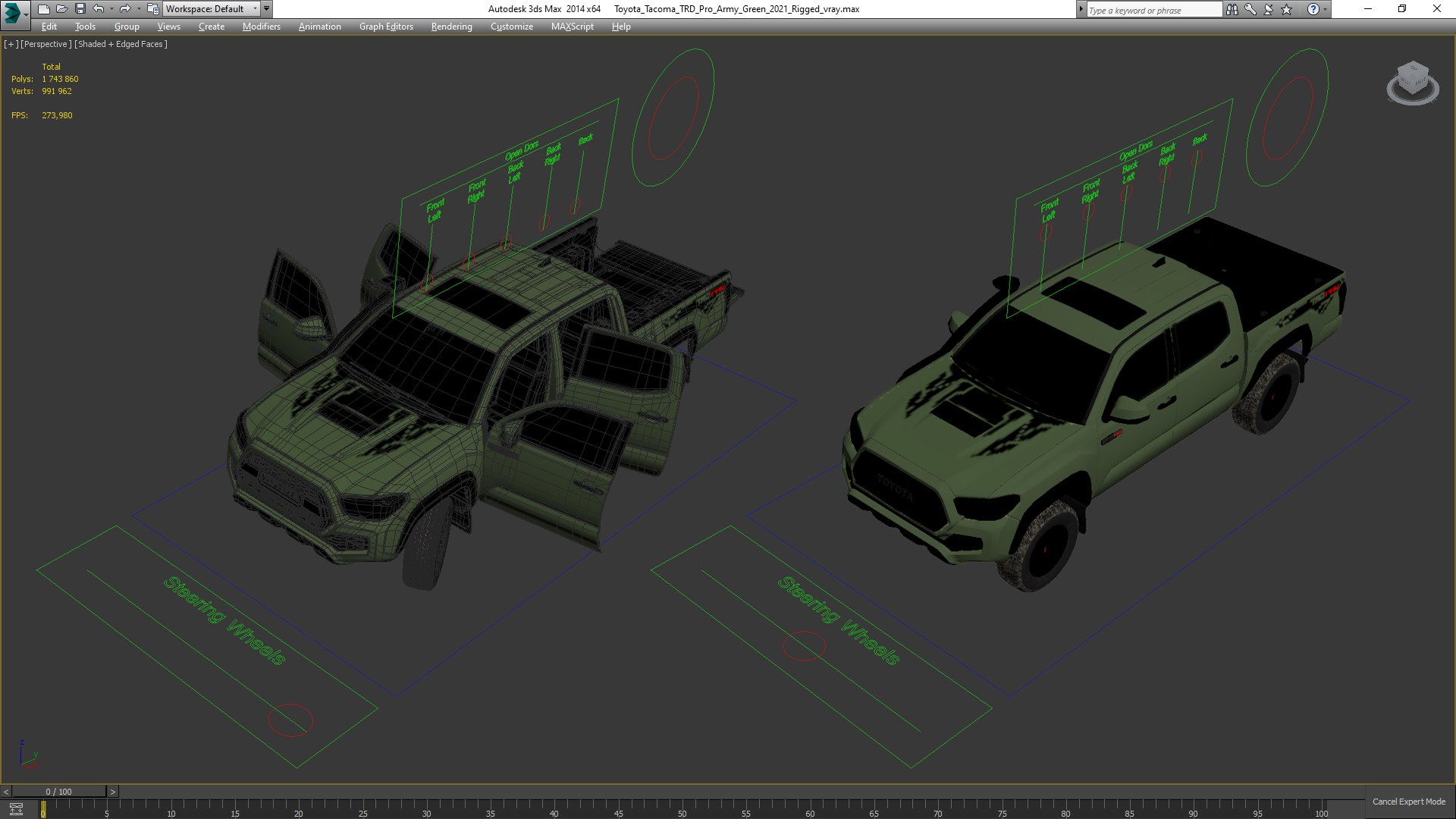Click the large red circle control above left truck
The height and width of the screenshot is (819, 1456).
673,118
